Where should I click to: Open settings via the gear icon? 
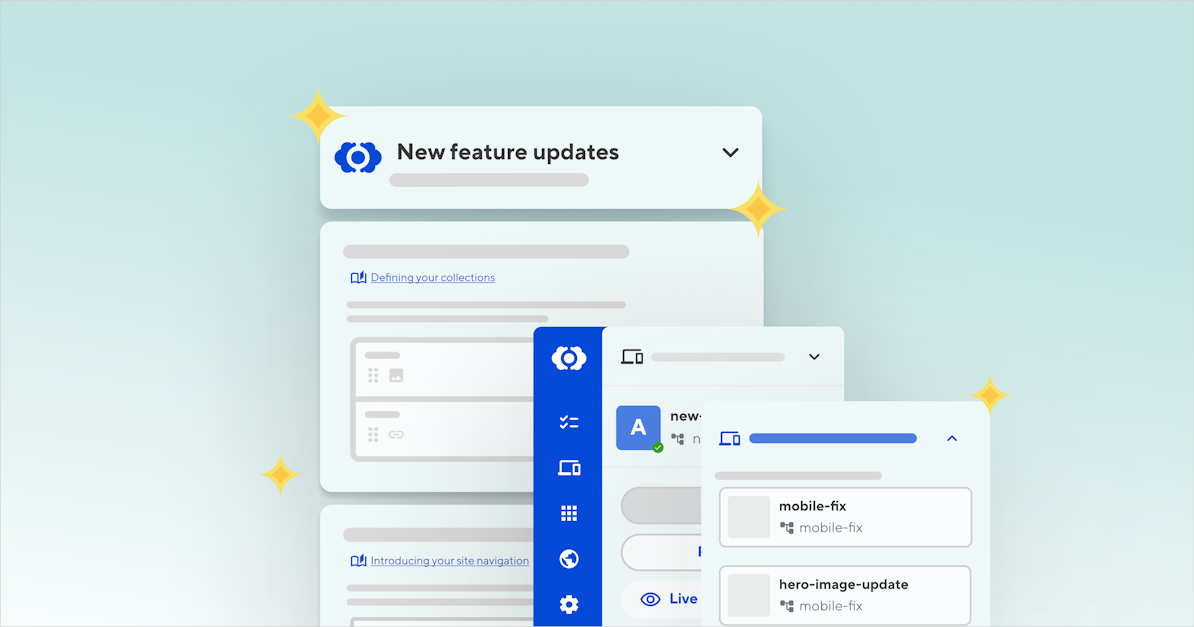coord(568,604)
